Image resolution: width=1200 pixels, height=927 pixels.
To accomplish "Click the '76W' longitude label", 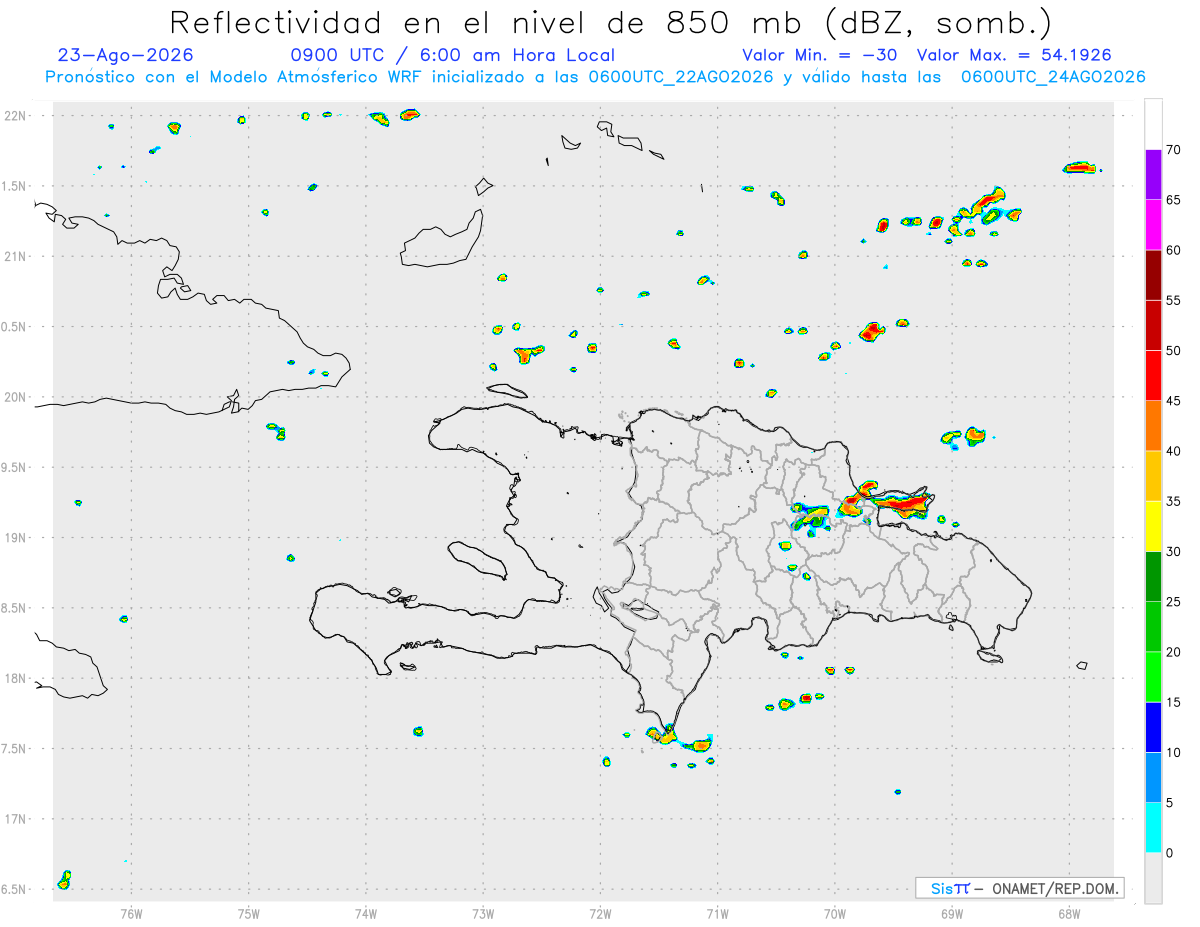I will pyautogui.click(x=131, y=914).
